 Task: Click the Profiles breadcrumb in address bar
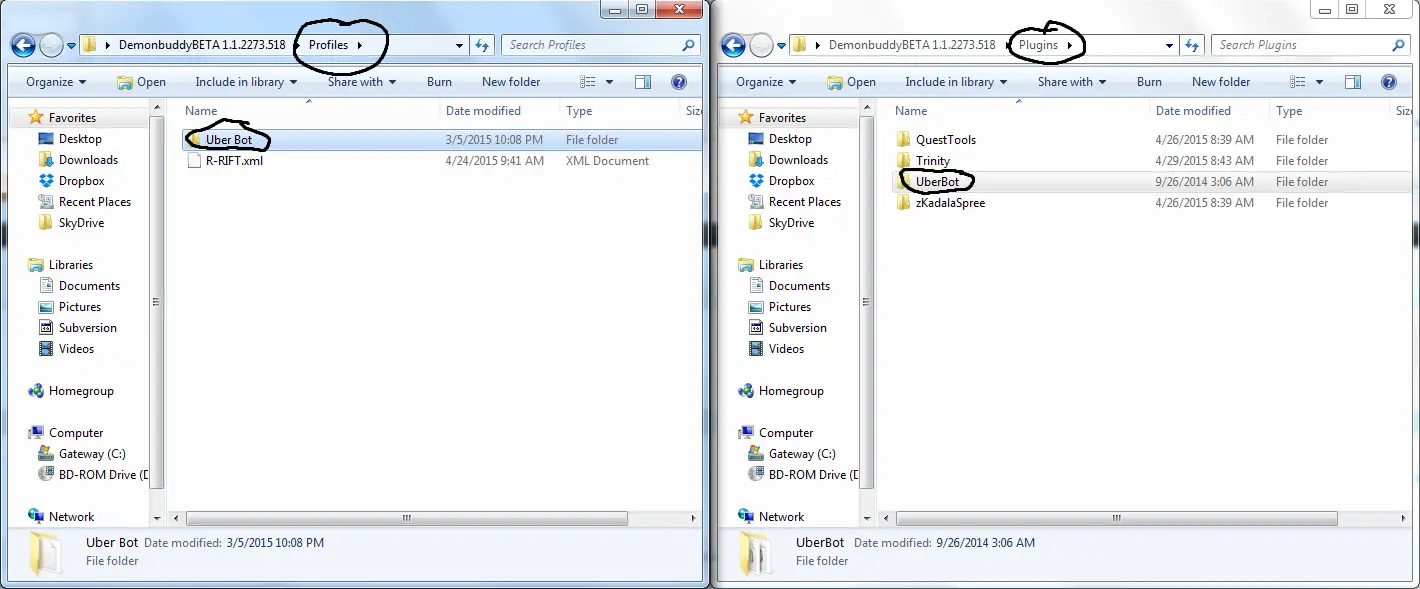coord(328,45)
